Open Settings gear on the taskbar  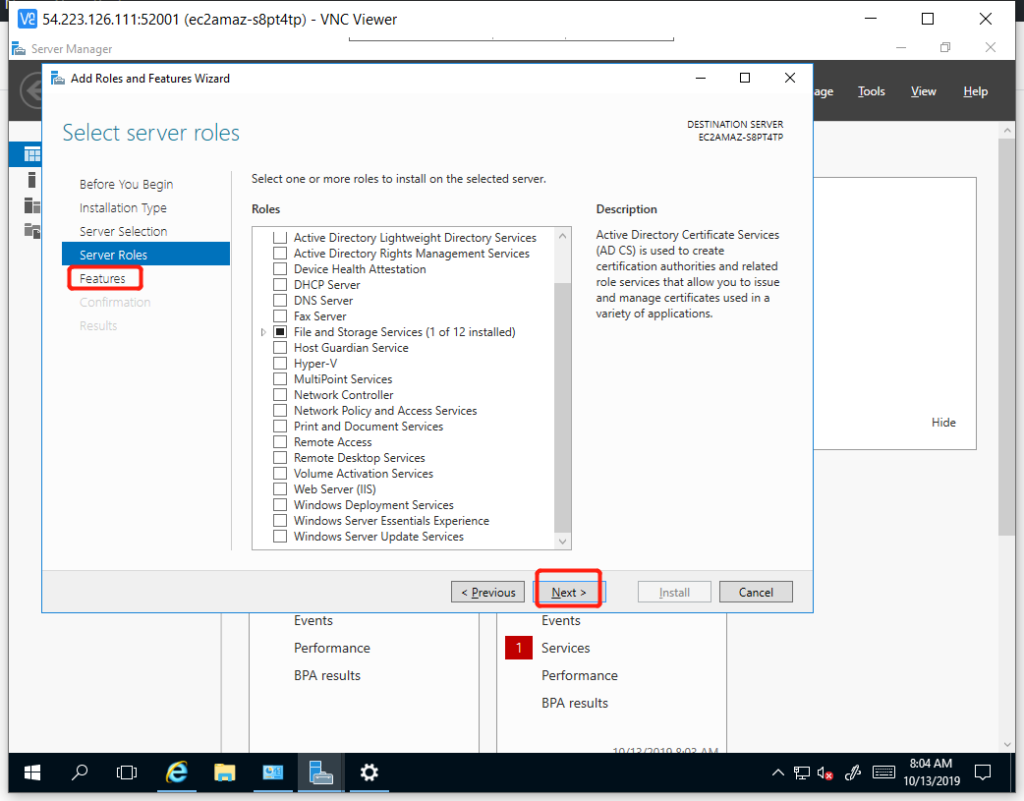[x=369, y=772]
